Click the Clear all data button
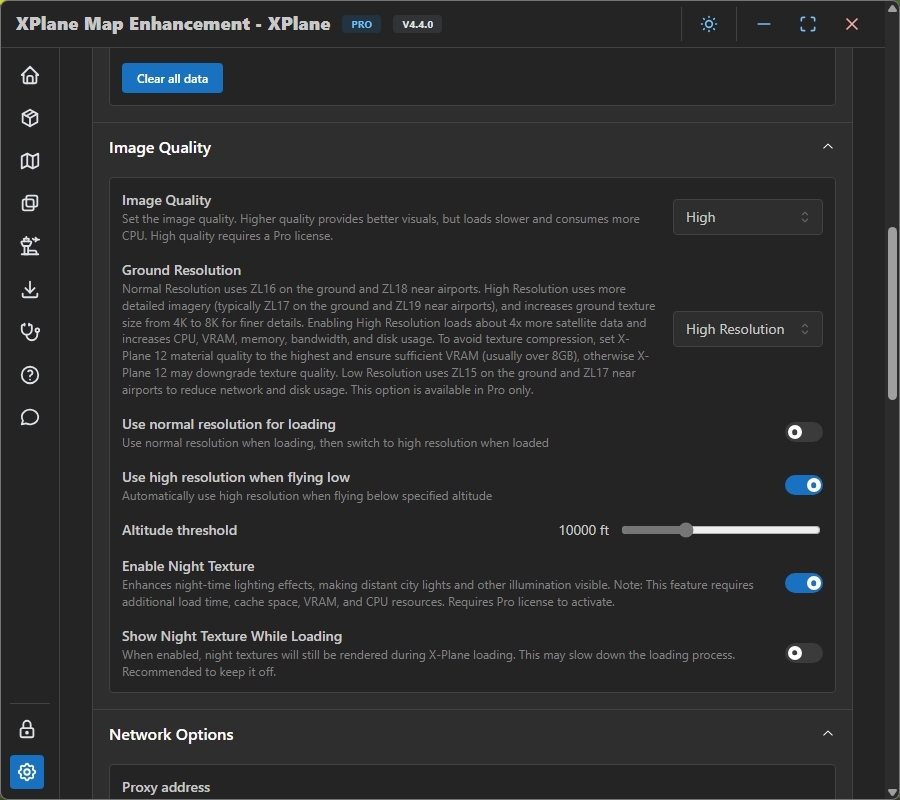The image size is (900, 800). click(x=172, y=78)
